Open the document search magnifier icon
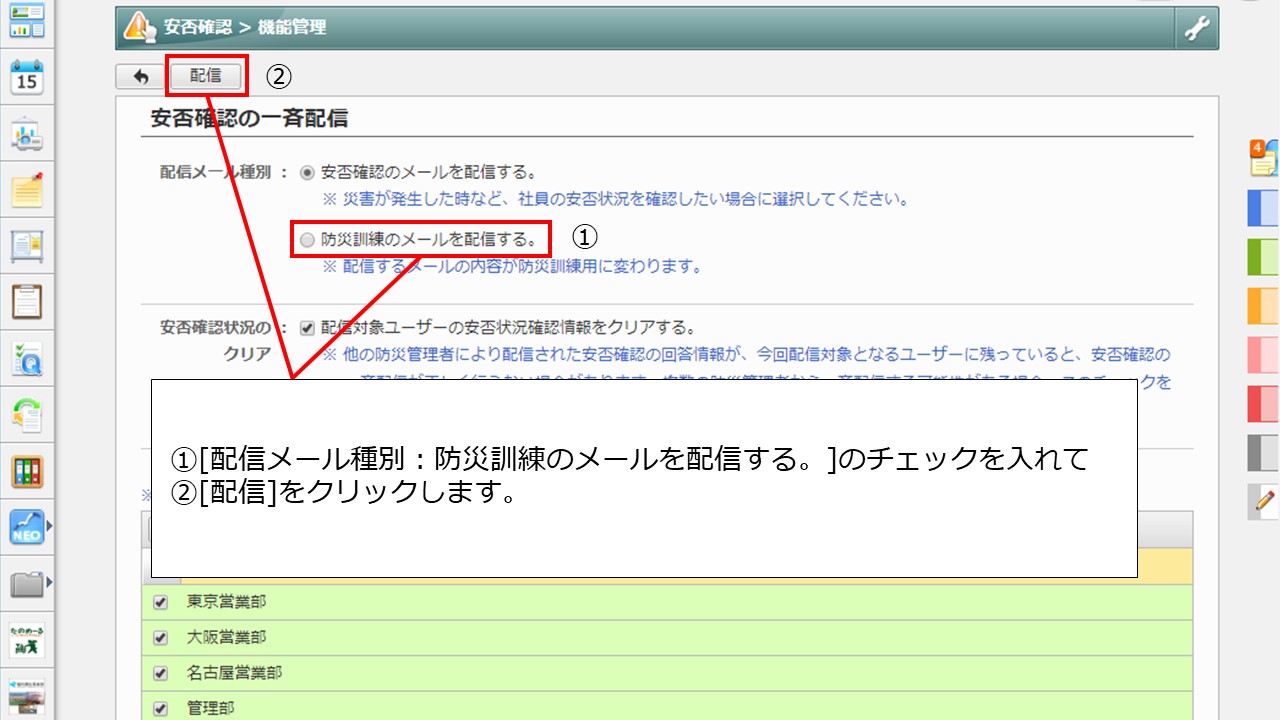This screenshot has height=720, width=1280. point(27,359)
